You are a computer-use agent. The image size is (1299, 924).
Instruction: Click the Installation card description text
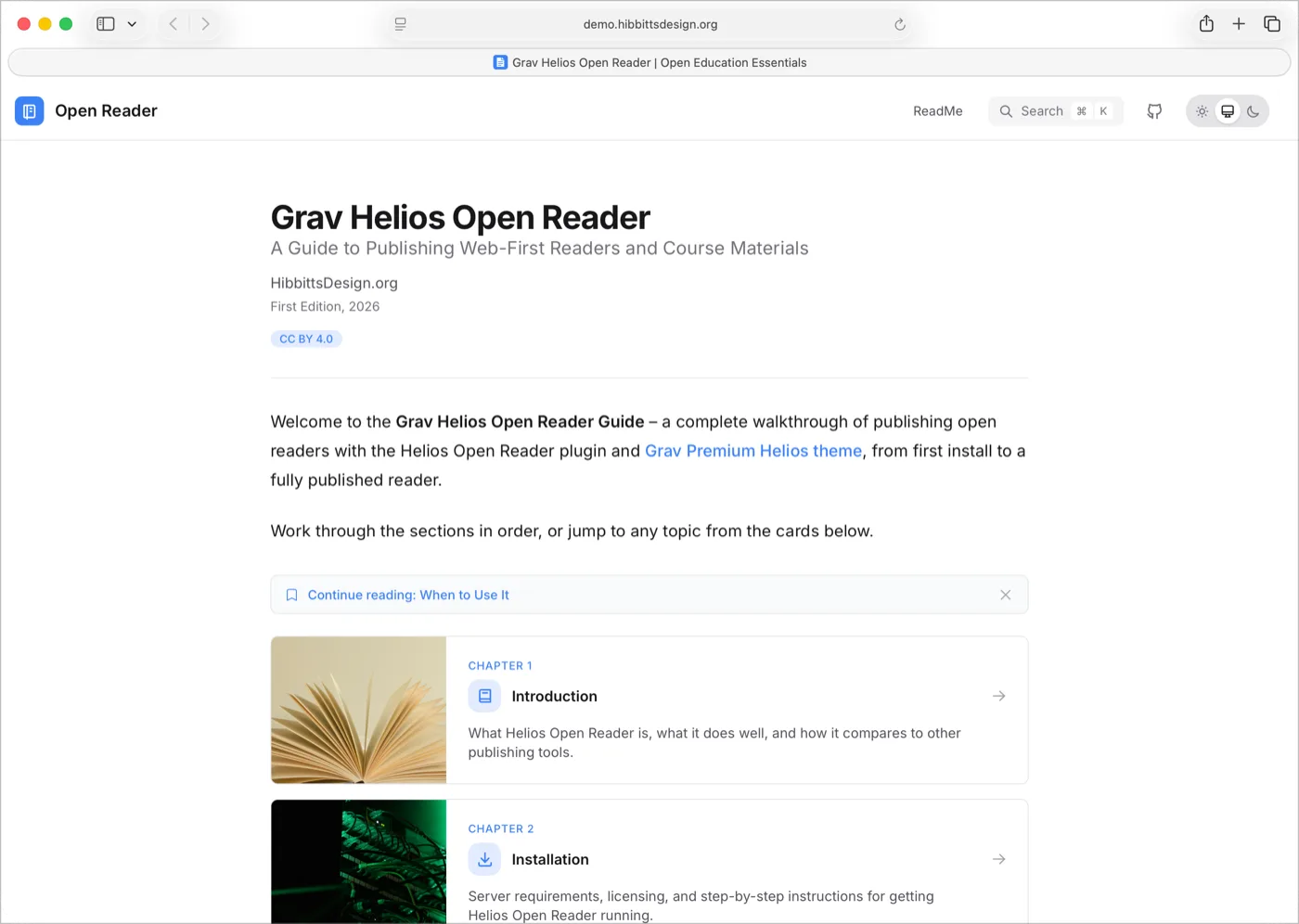coord(701,905)
